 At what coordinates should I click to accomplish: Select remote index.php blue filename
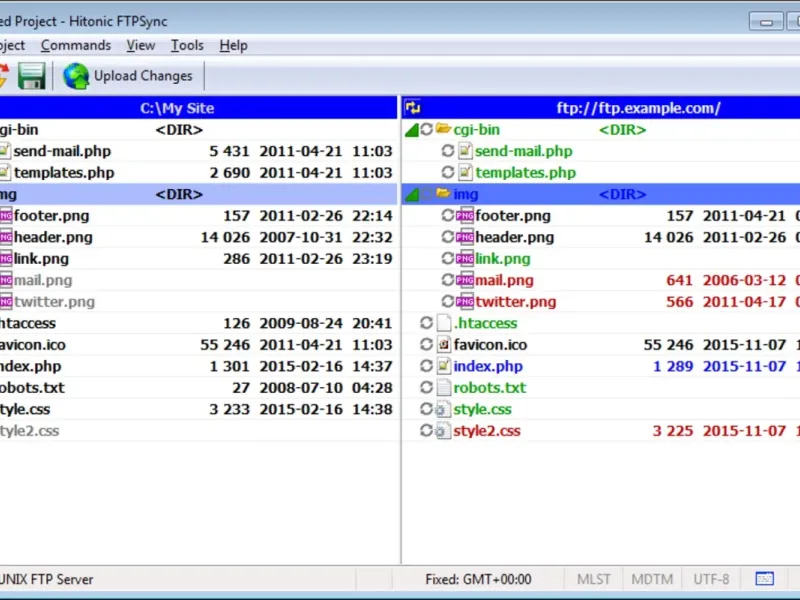[x=488, y=366]
